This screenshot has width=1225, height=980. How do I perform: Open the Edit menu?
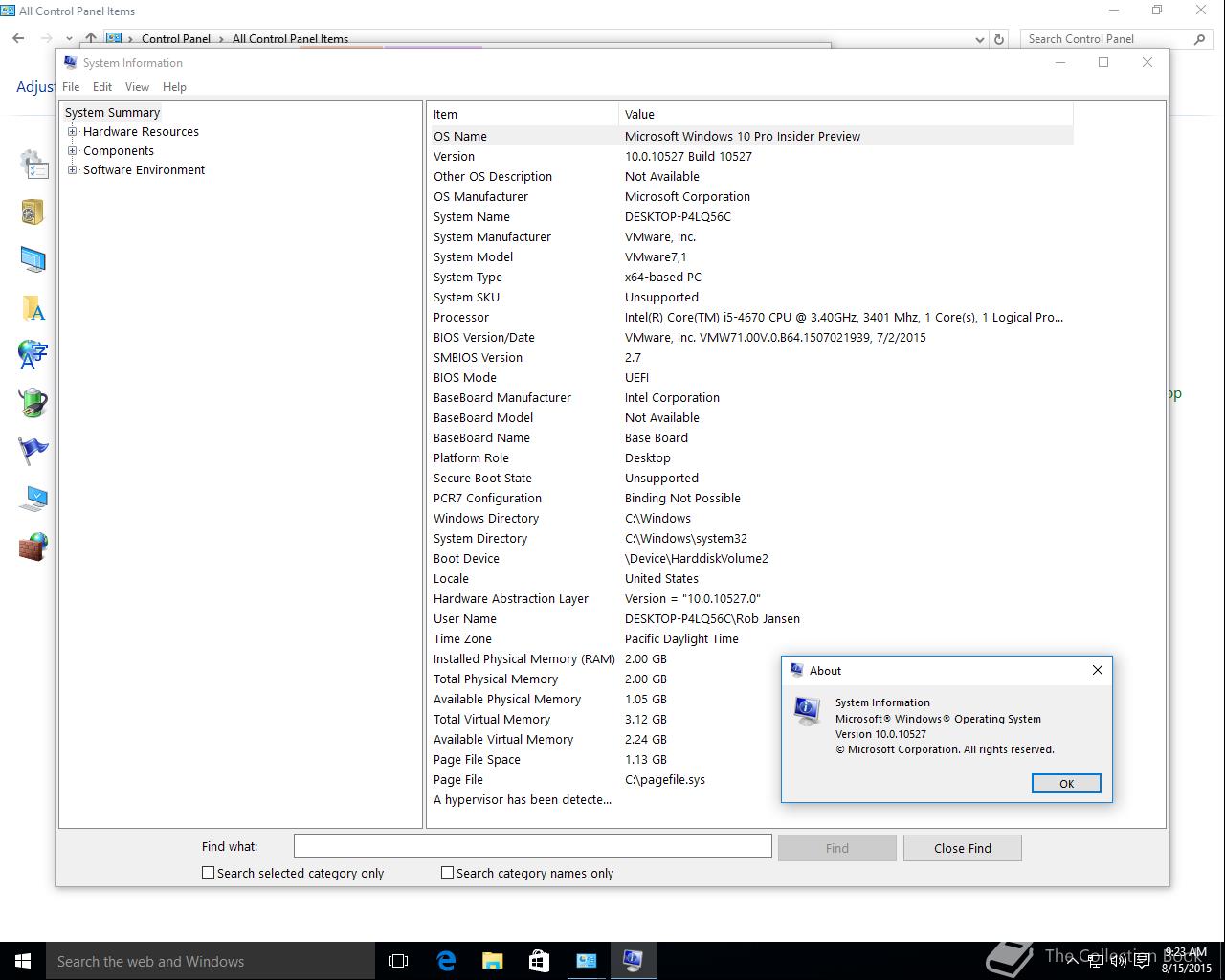(102, 86)
